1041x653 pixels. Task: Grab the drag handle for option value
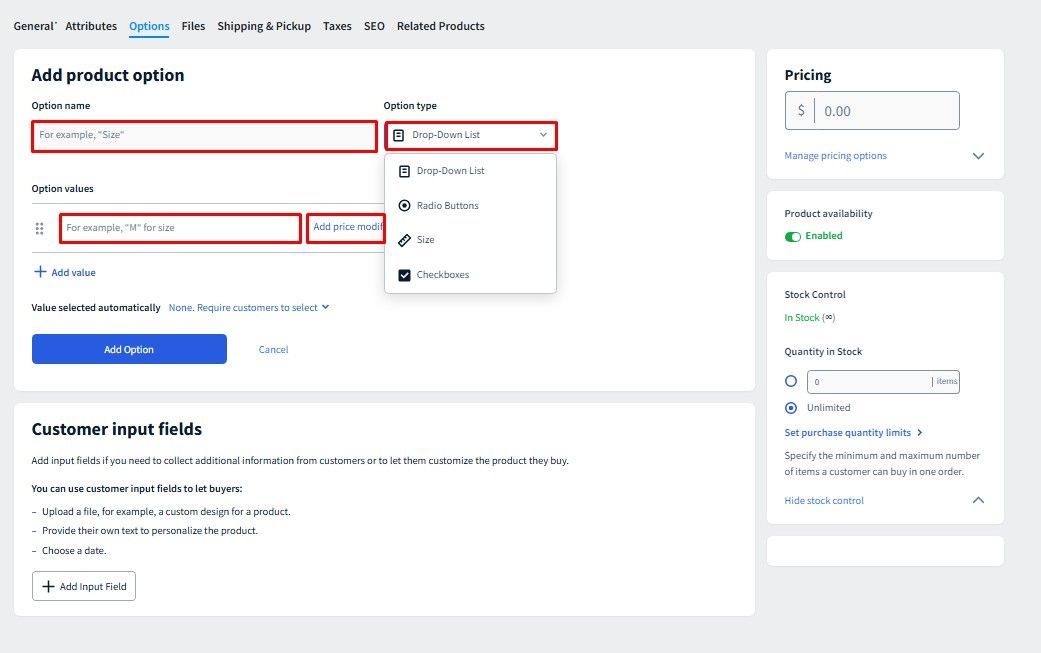point(39,228)
